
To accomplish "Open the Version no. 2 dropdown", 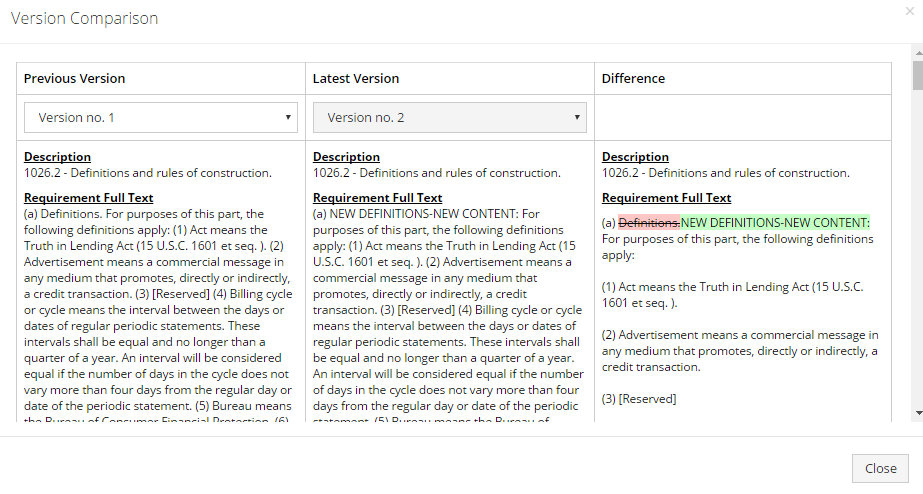I will (x=450, y=117).
